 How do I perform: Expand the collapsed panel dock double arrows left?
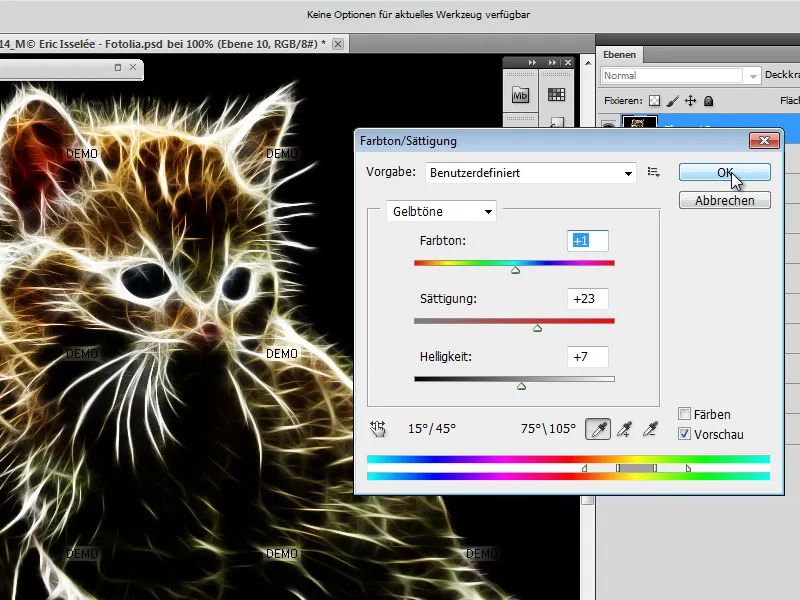532,62
